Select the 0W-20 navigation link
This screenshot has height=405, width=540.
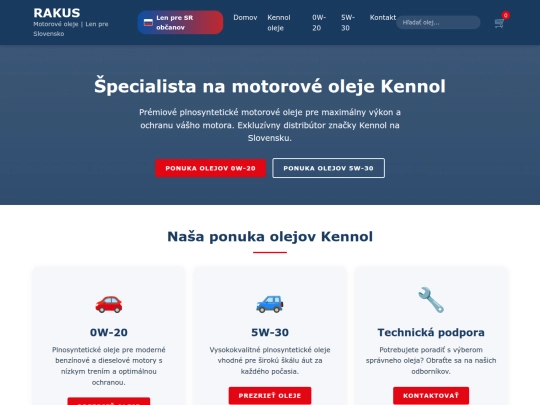[319, 23]
